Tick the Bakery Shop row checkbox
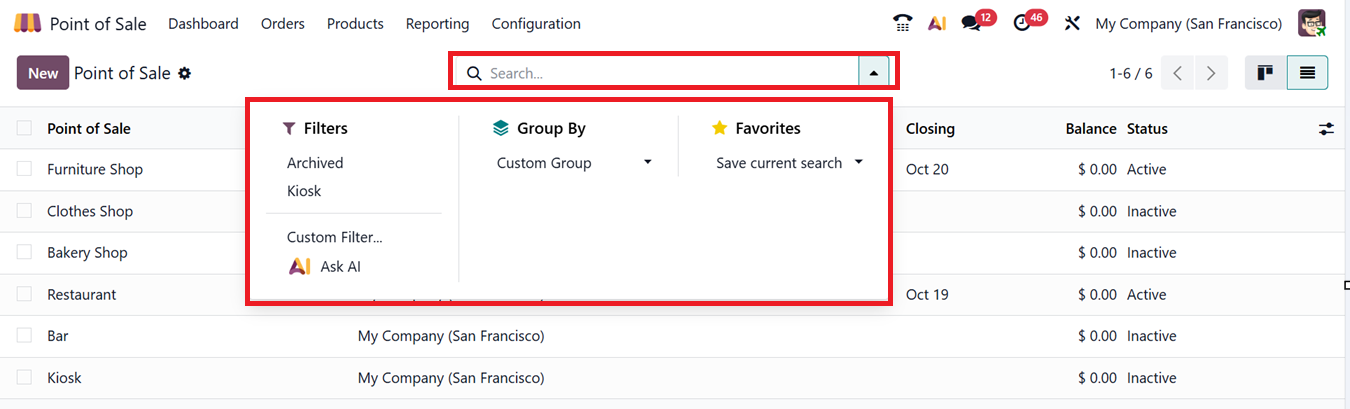 coord(24,253)
